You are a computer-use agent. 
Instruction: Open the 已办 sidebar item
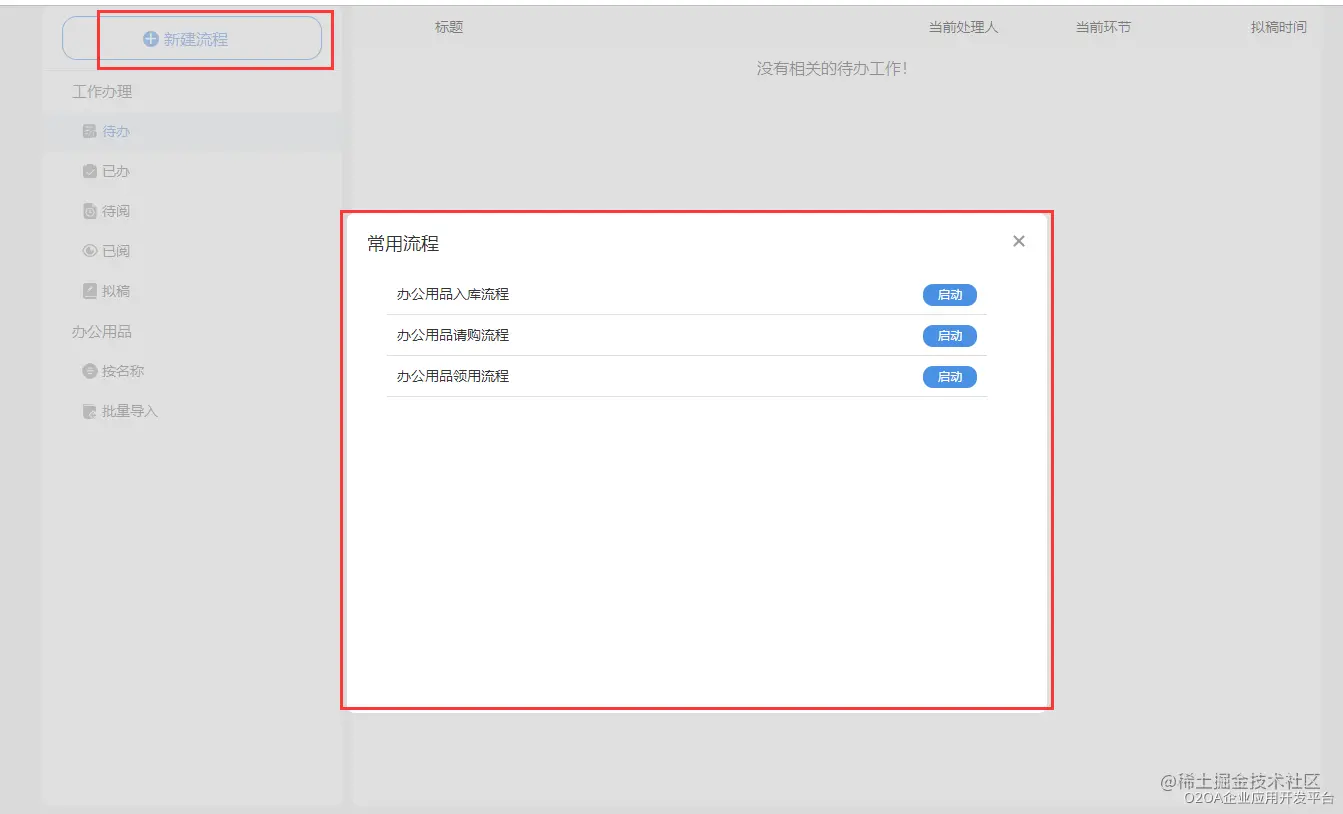click(x=192, y=171)
